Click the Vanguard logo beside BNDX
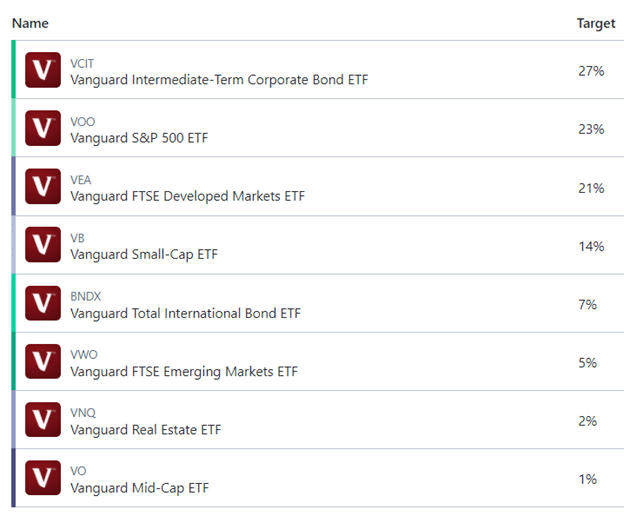The width and height of the screenshot is (624, 516). [43, 303]
